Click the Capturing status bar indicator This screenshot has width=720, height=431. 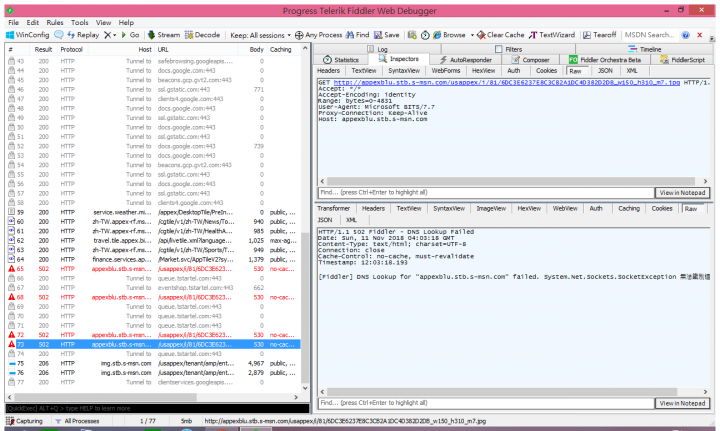pyautogui.click(x=24, y=421)
